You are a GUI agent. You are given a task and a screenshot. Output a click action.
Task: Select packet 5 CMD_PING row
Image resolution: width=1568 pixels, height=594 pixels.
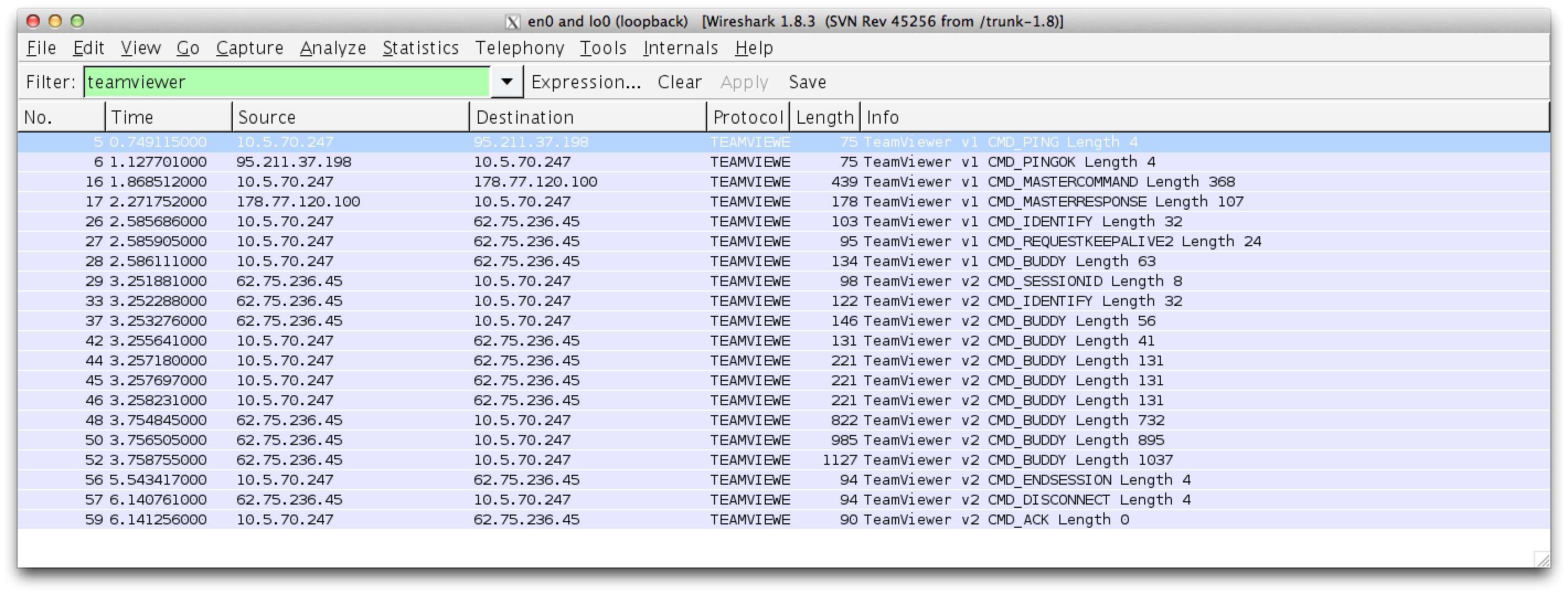click(783, 142)
